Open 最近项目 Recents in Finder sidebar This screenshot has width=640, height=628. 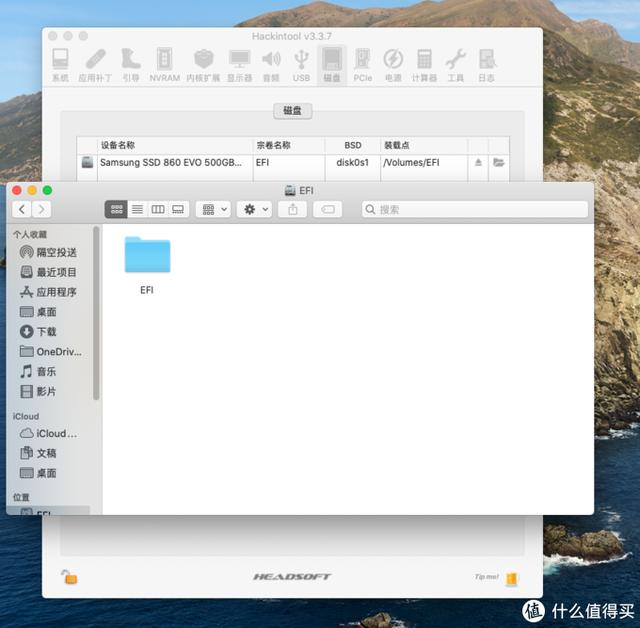coord(48,272)
